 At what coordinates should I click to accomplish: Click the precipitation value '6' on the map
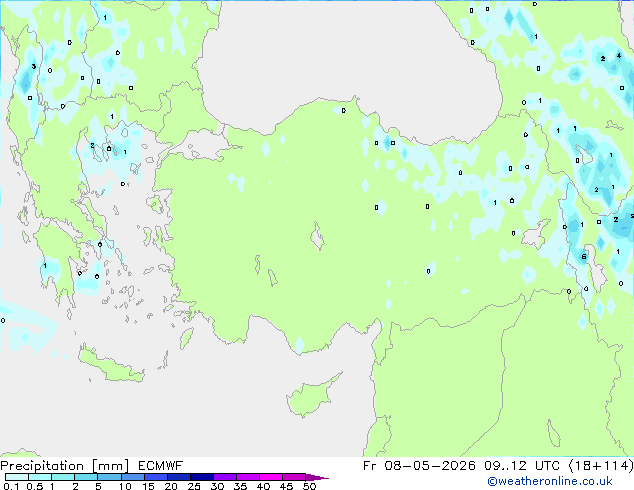point(583,257)
